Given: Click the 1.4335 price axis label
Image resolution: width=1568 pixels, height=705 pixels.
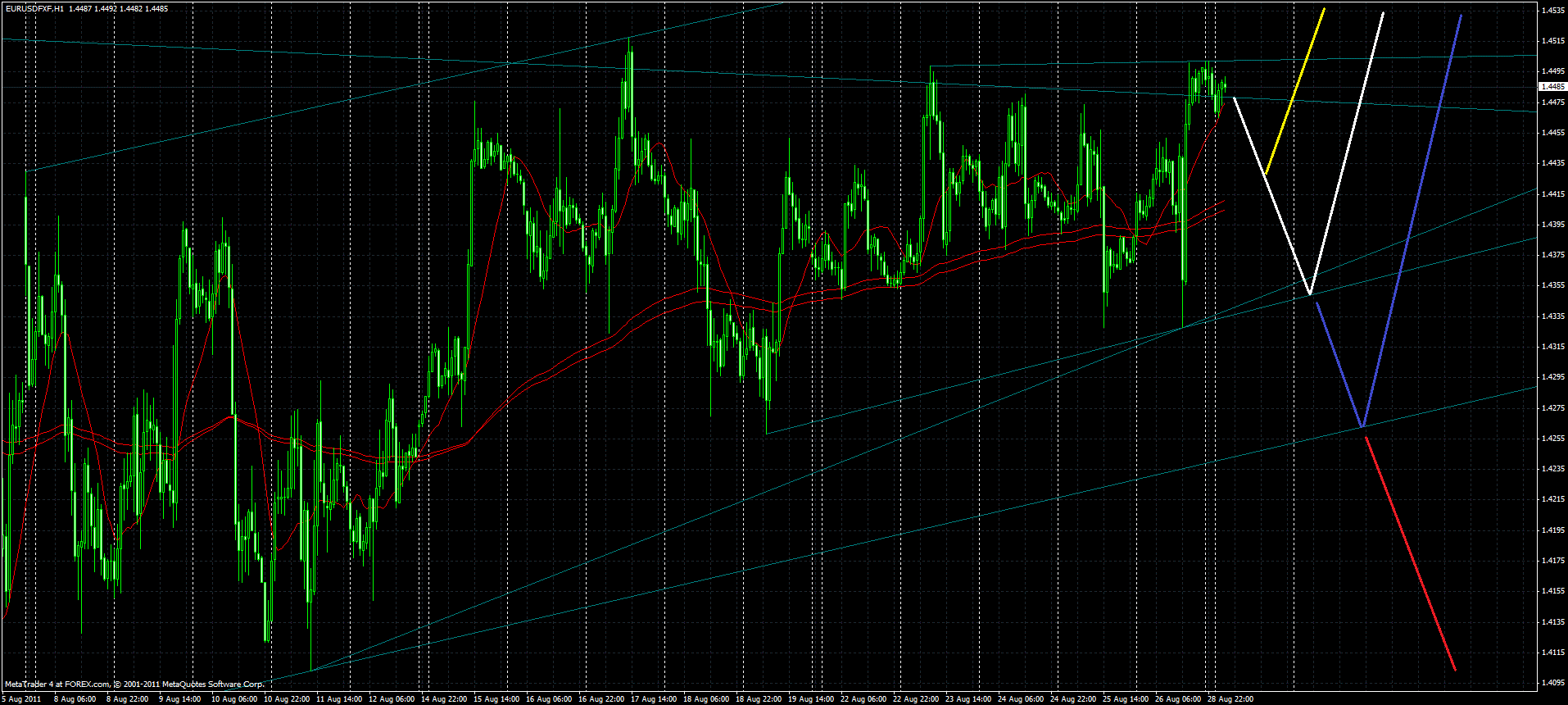Looking at the screenshot, I should click(x=1552, y=316).
